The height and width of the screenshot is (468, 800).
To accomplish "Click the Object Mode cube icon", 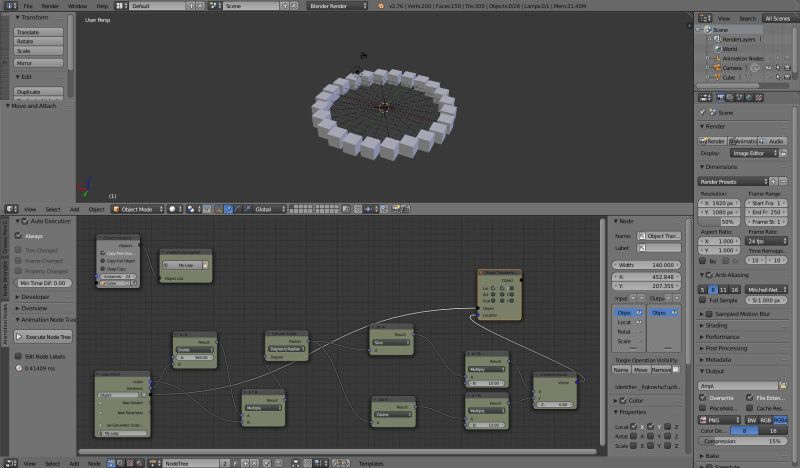I will tap(116, 209).
